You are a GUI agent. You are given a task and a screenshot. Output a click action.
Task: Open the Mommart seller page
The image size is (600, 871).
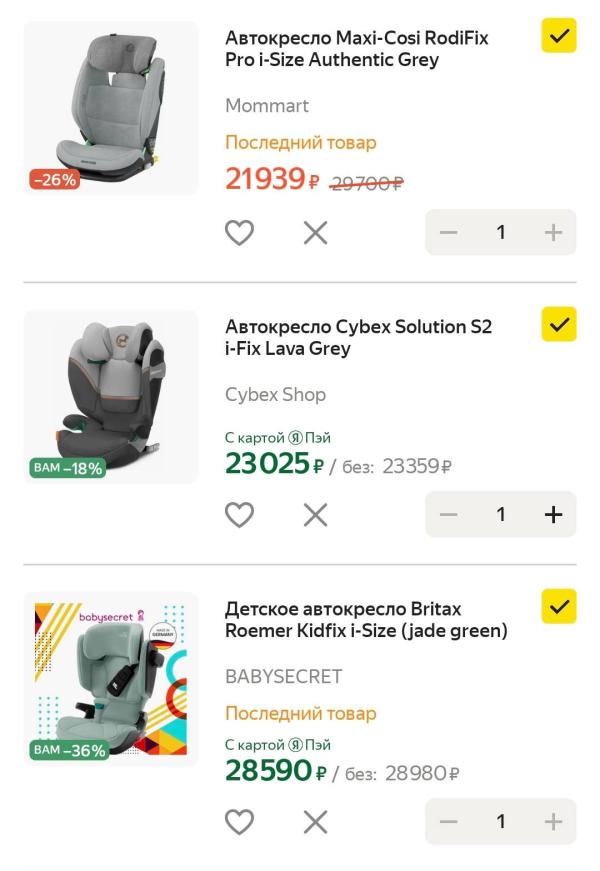tap(267, 106)
